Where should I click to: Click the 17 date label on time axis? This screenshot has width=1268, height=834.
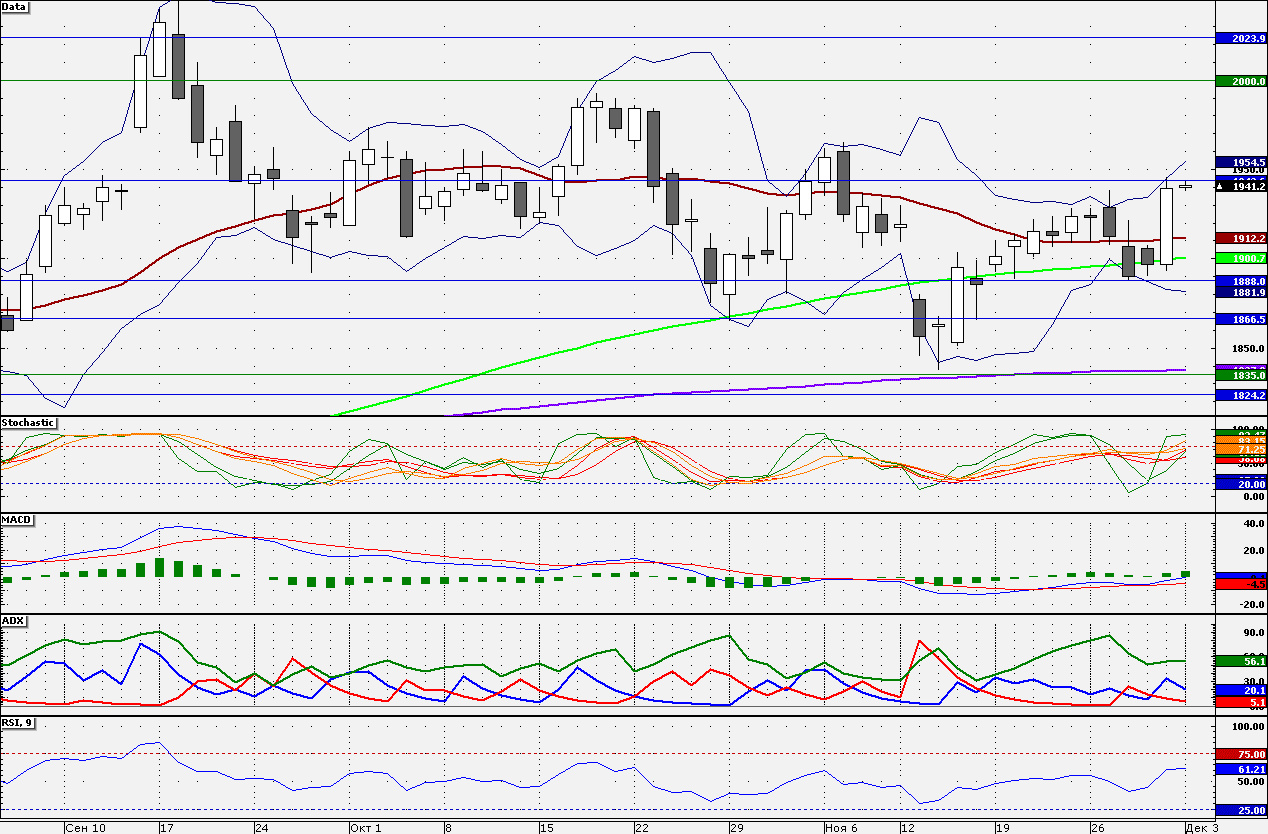[x=166, y=828]
